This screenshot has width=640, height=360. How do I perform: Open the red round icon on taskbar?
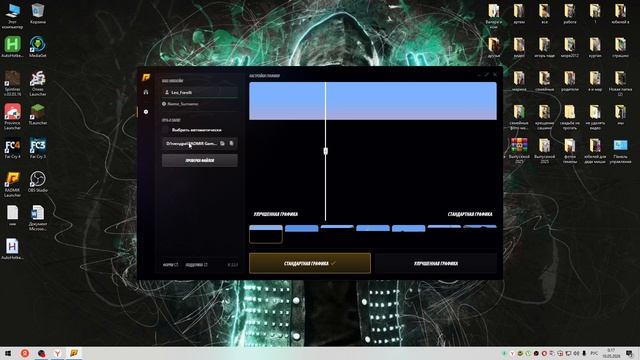pos(25,353)
